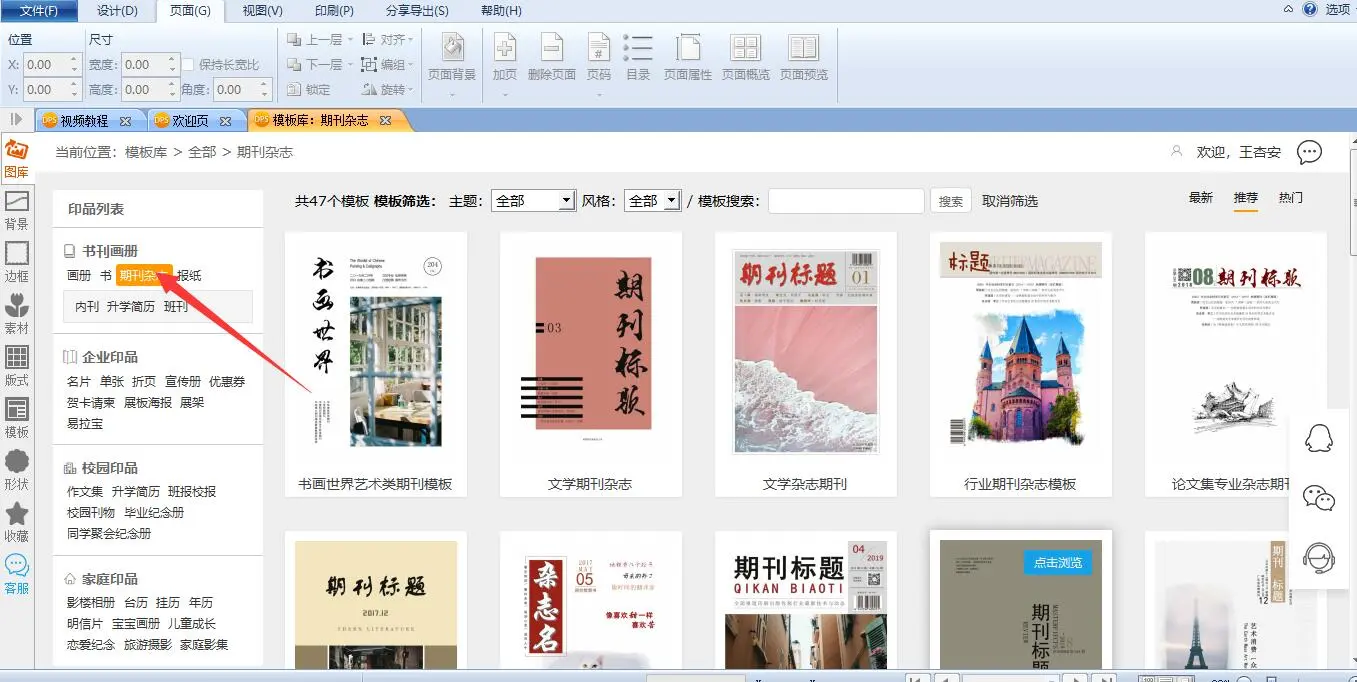Screen dimensions: 1357x682
Task: Select the 背景 background sidebar icon
Action: pos(17,211)
